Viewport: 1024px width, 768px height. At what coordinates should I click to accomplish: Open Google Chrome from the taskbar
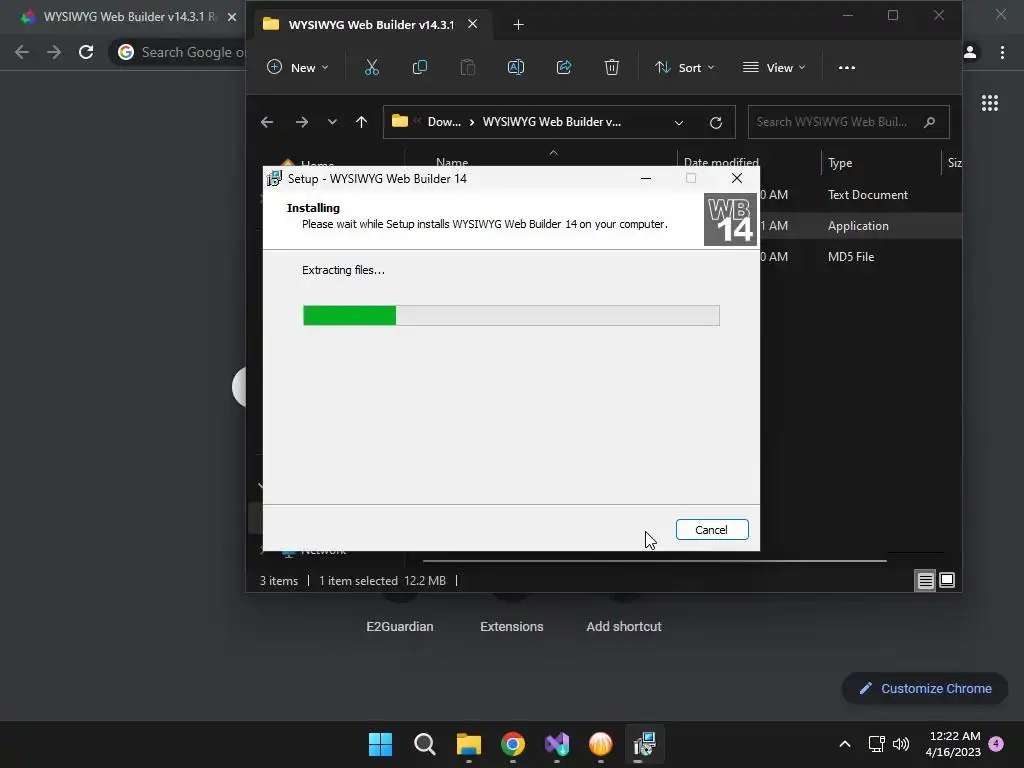tap(513, 744)
